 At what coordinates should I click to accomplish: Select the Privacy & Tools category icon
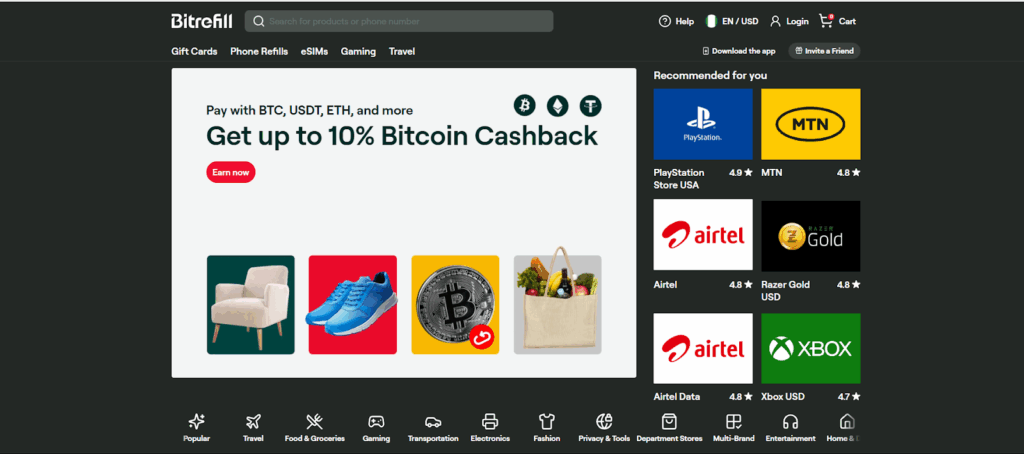[604, 421]
